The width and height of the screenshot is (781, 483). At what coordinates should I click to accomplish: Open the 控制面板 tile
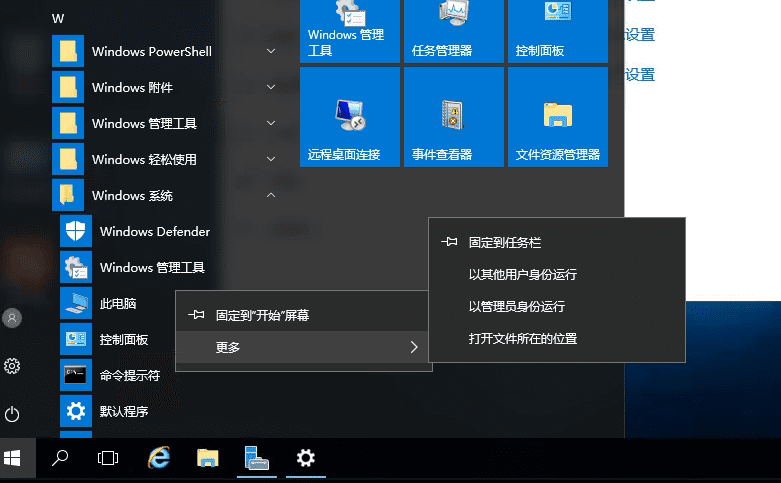point(558,31)
